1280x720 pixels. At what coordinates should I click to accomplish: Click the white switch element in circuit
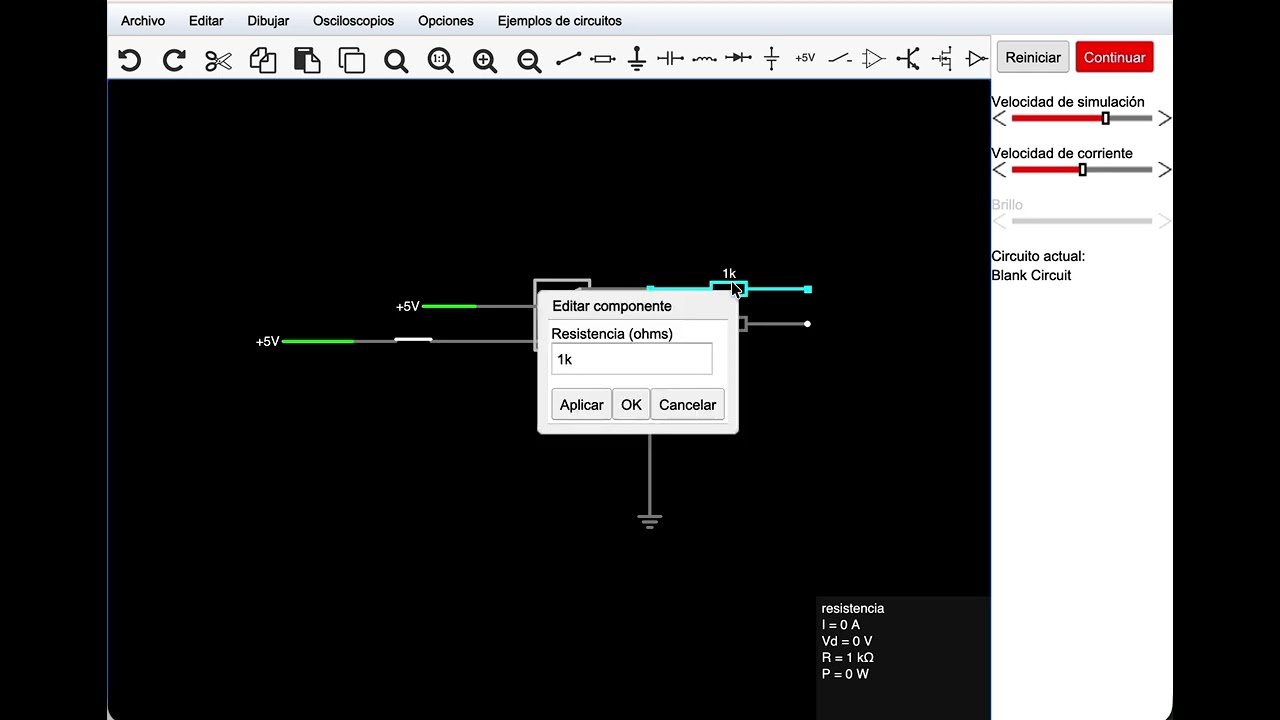pos(413,340)
